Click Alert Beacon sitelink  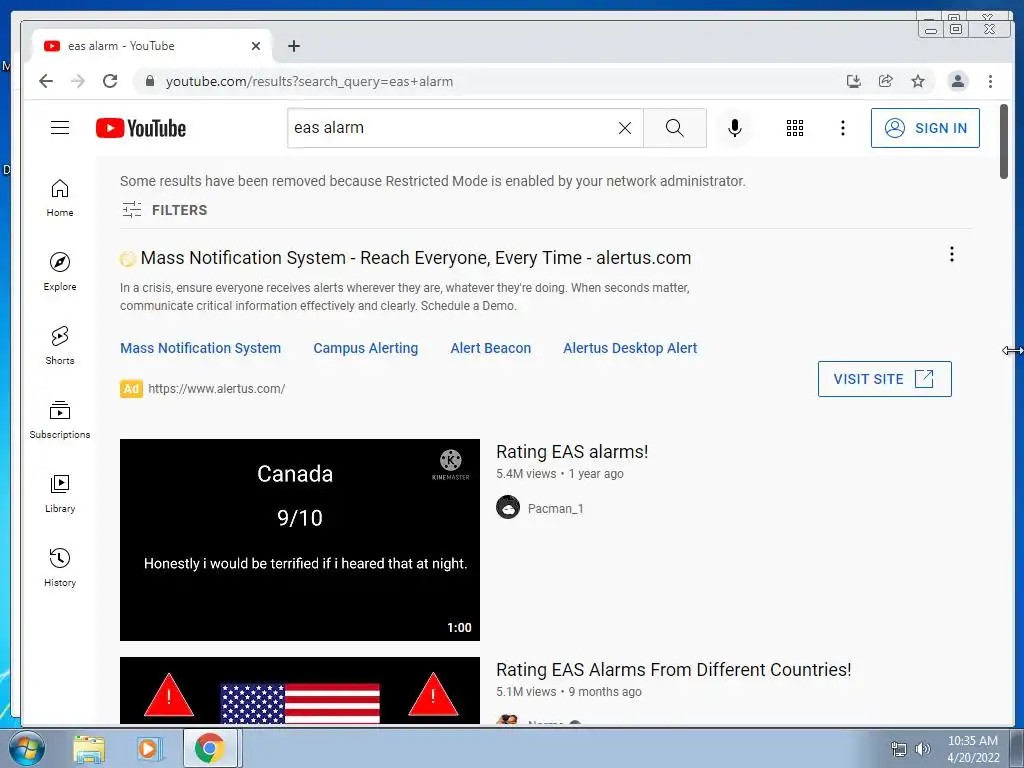click(490, 348)
